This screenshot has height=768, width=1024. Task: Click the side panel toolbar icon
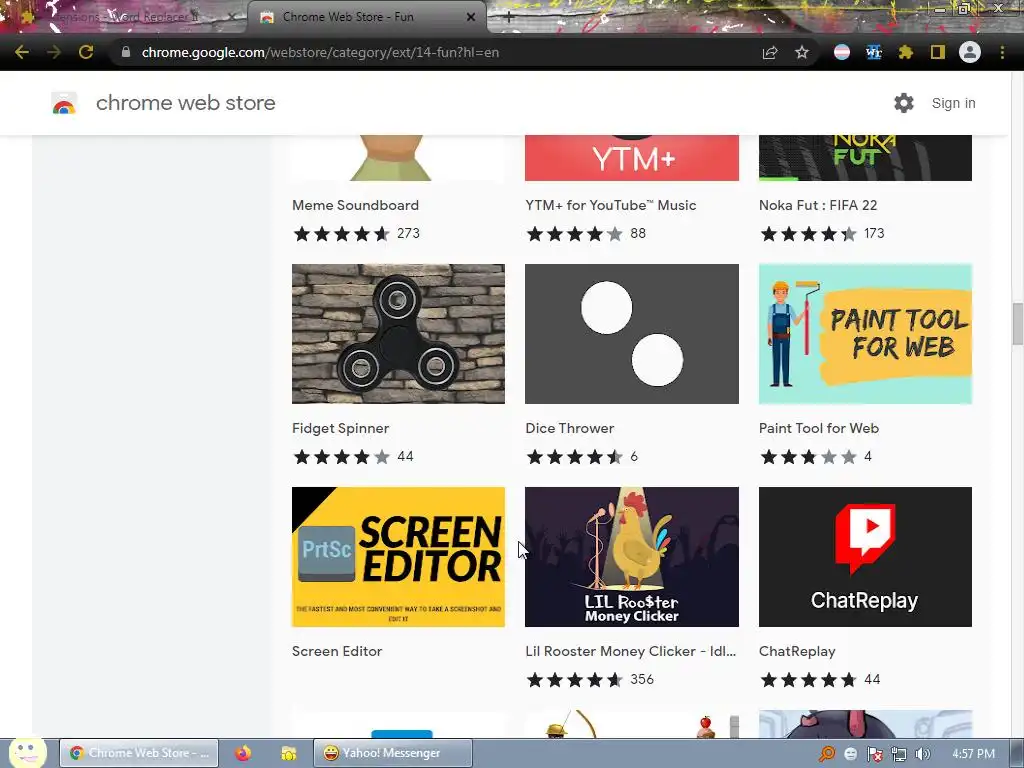(938, 52)
